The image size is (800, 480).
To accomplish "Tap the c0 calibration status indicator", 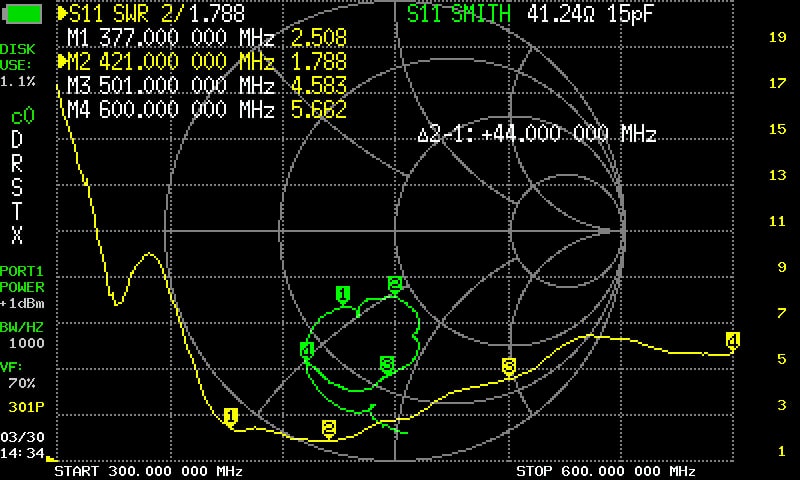I will point(23,116).
